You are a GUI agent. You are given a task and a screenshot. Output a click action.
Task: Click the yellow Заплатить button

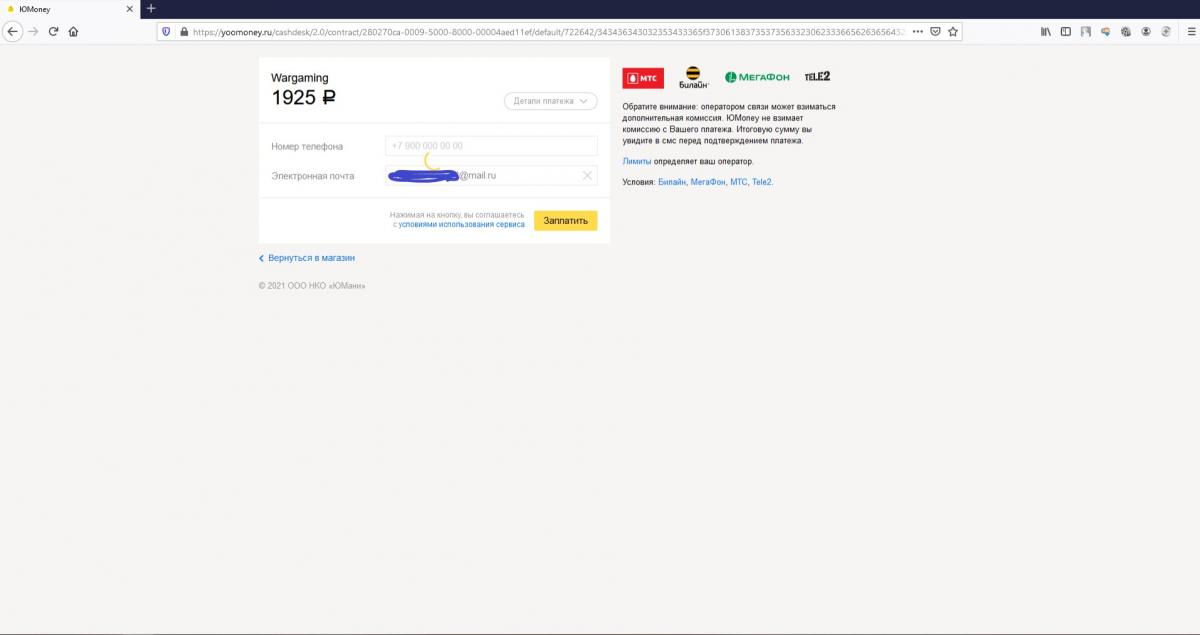[x=566, y=220]
